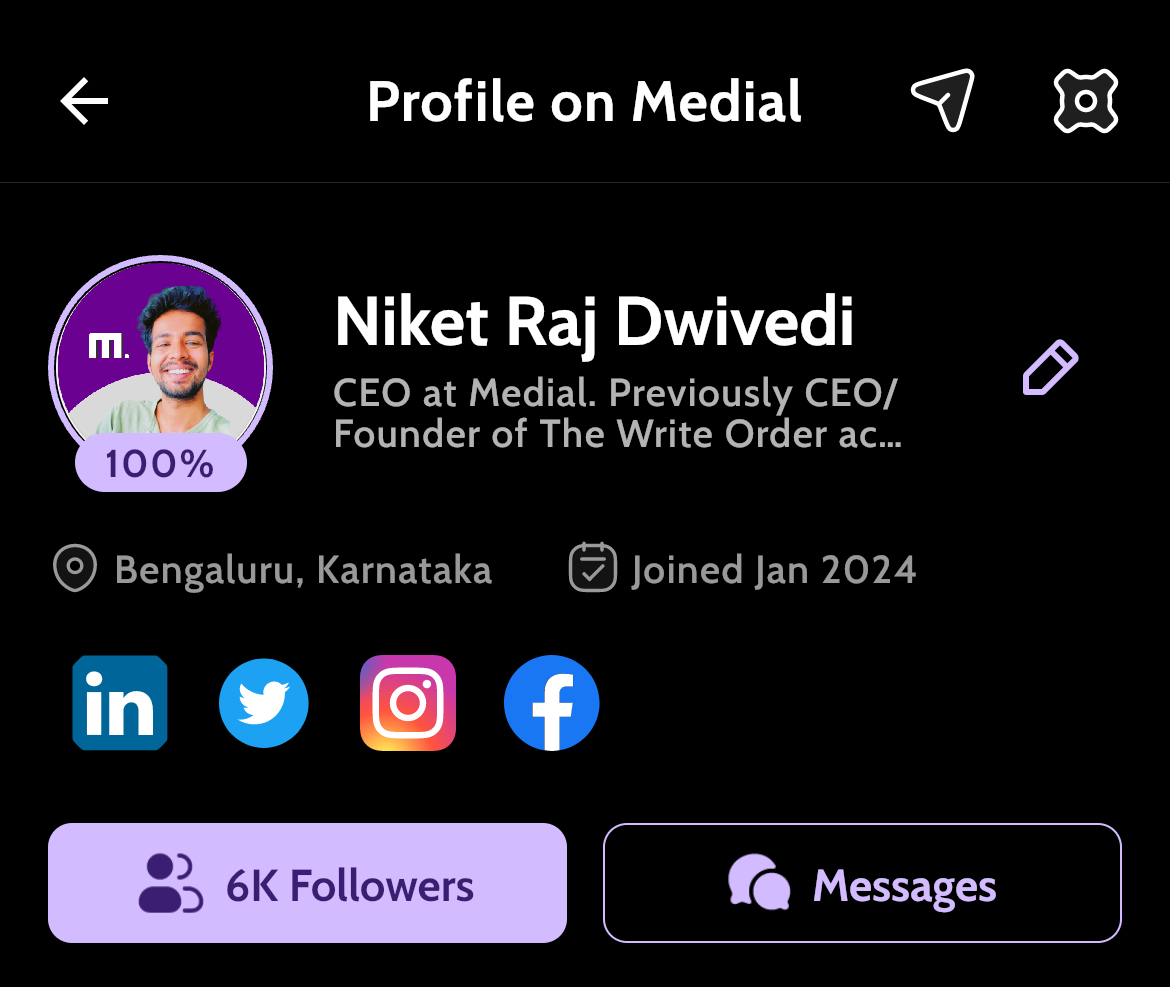1170x987 pixels.
Task: Tap the 100% profile completion badge
Action: (x=160, y=463)
